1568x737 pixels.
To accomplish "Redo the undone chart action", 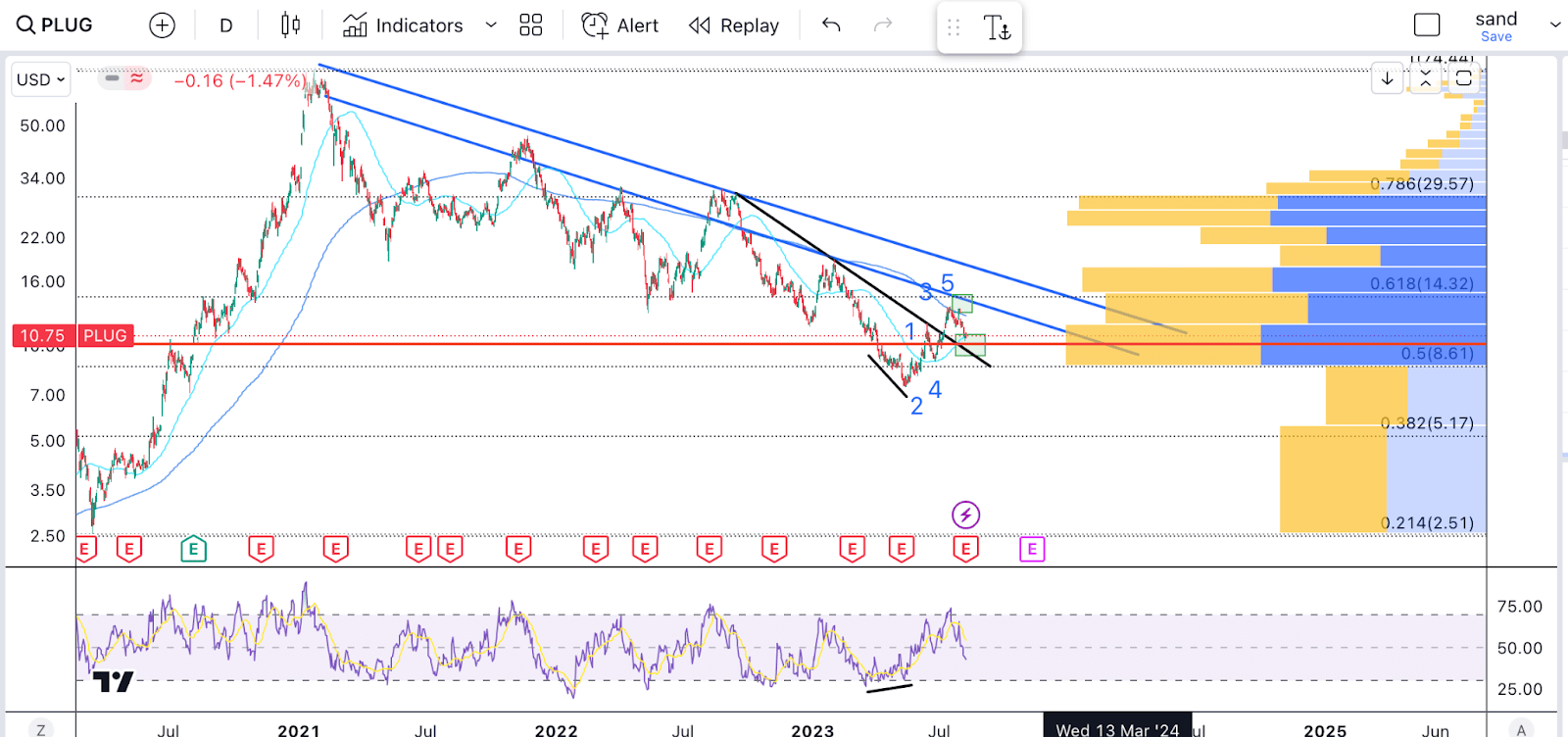I will (883, 25).
